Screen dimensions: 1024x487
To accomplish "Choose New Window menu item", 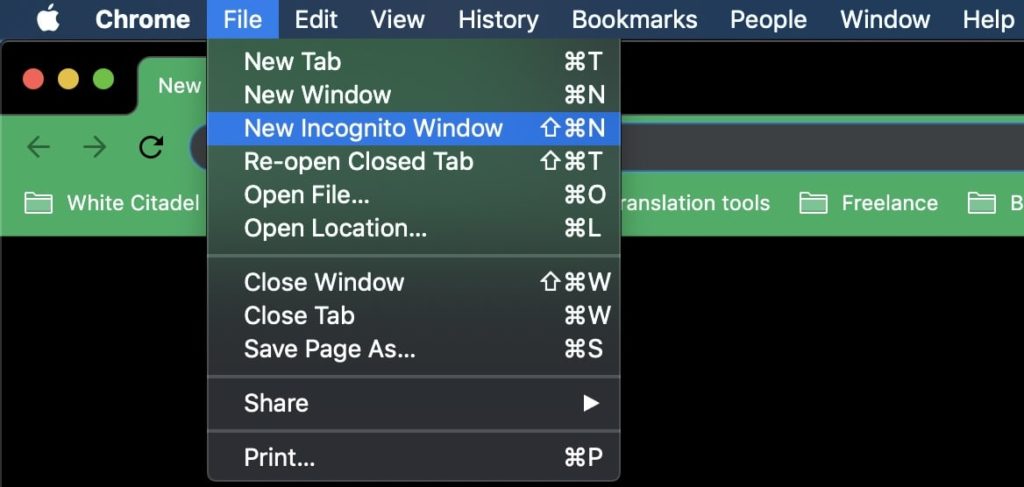I will 413,95.
